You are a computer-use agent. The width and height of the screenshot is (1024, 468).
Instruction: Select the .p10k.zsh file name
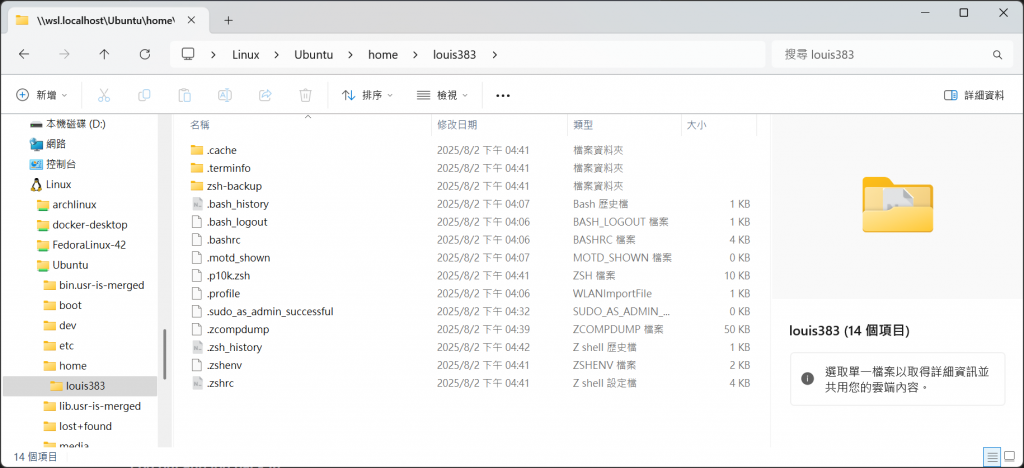pyautogui.click(x=228, y=275)
